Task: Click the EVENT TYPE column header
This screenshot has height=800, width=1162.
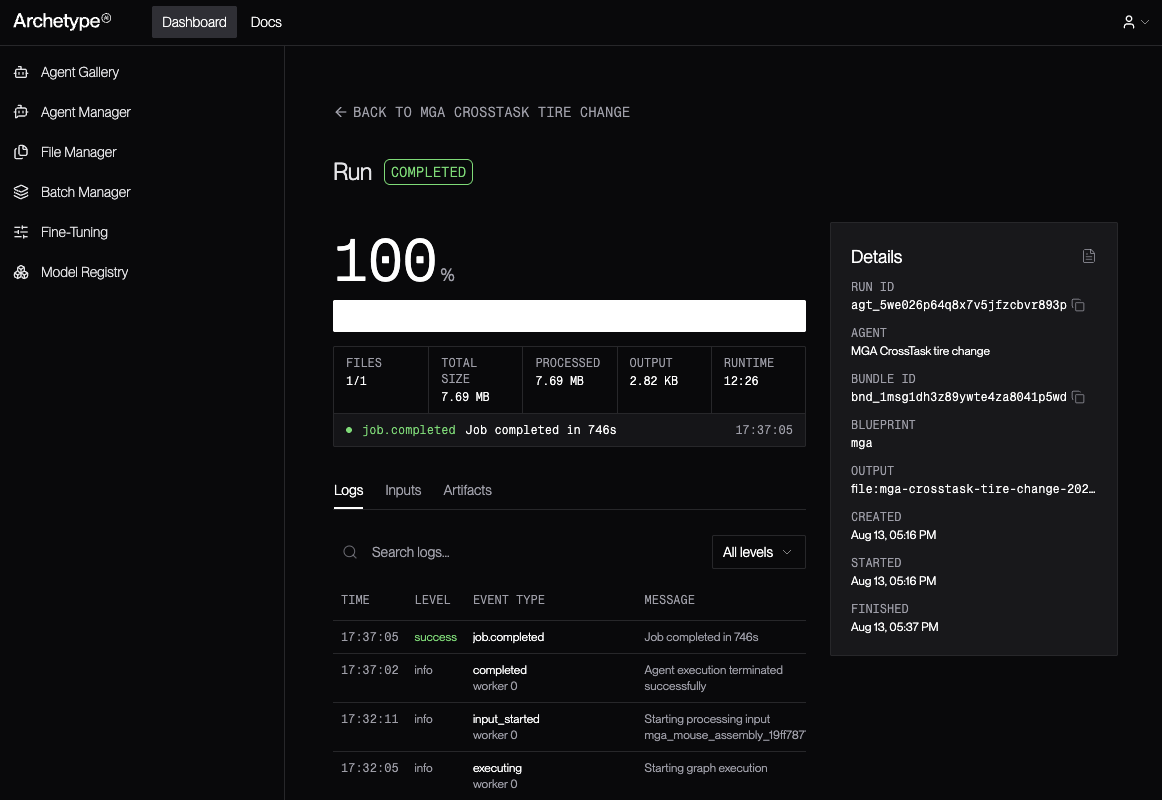Action: tap(508, 600)
